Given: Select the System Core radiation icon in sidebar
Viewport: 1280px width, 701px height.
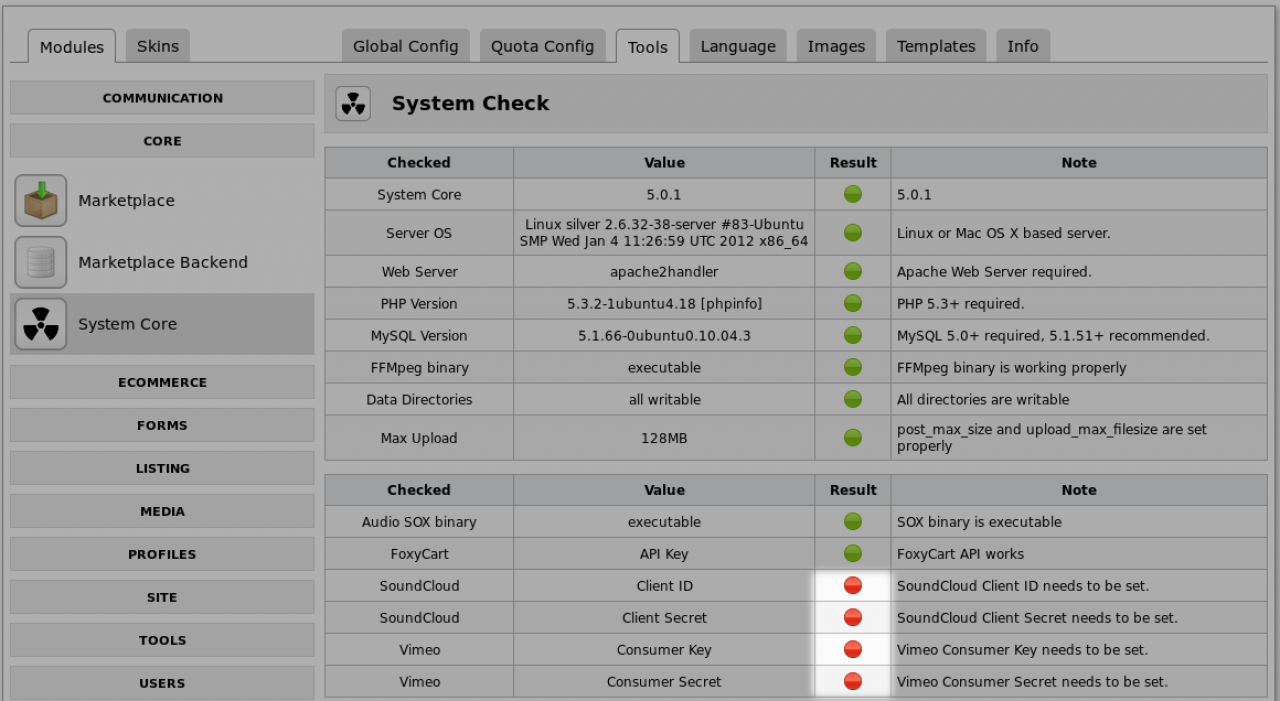Looking at the screenshot, I should click(x=41, y=324).
